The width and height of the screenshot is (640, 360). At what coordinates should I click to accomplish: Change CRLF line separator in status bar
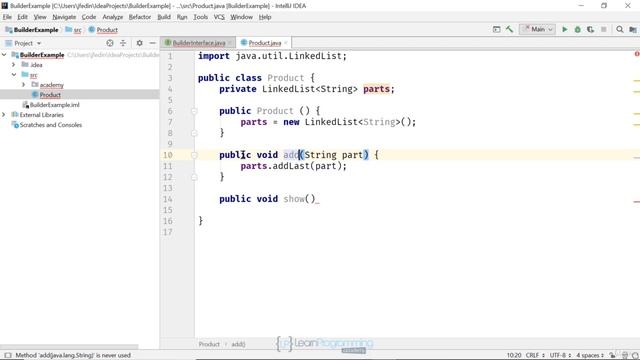click(535, 355)
